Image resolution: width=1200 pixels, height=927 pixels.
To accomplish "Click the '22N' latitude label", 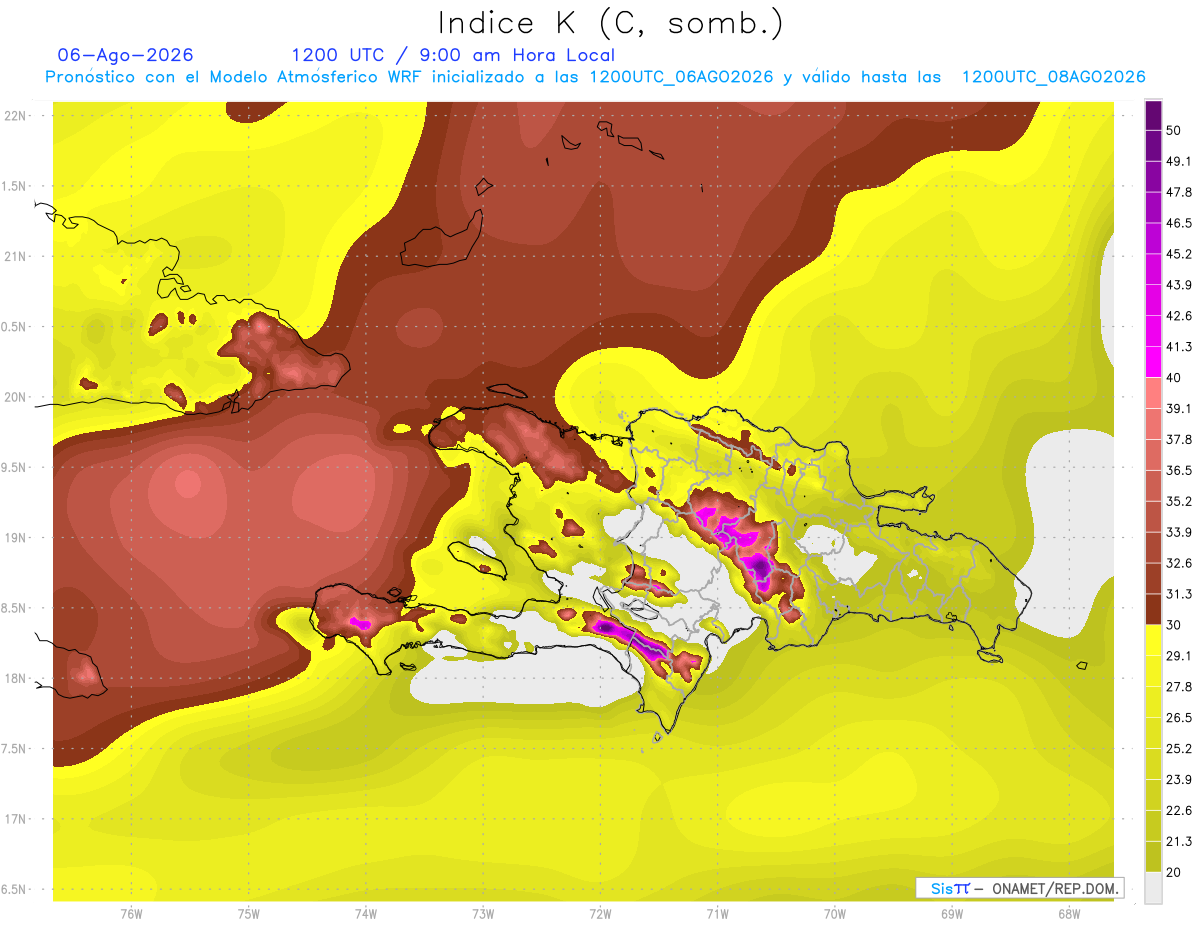I will click(16, 115).
